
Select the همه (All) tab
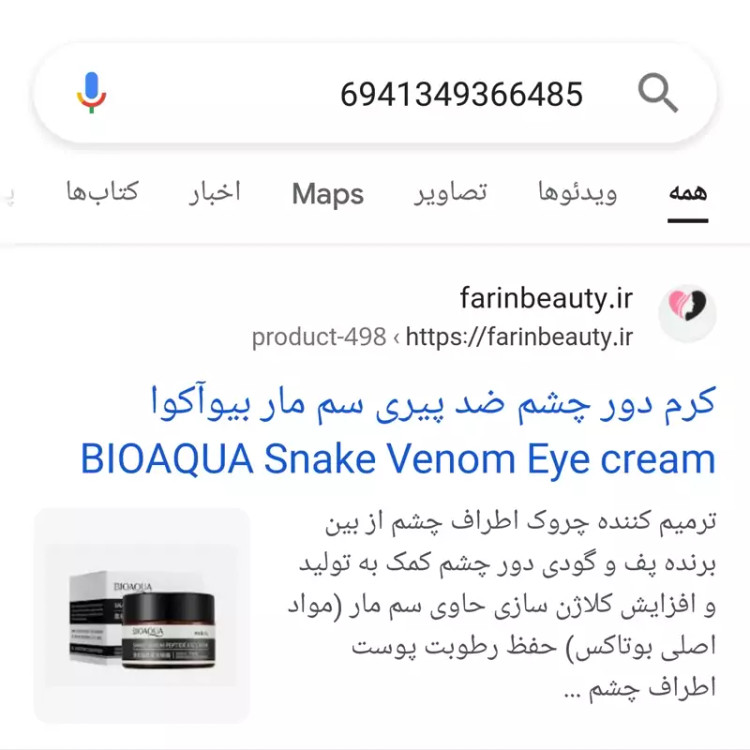[688, 193]
